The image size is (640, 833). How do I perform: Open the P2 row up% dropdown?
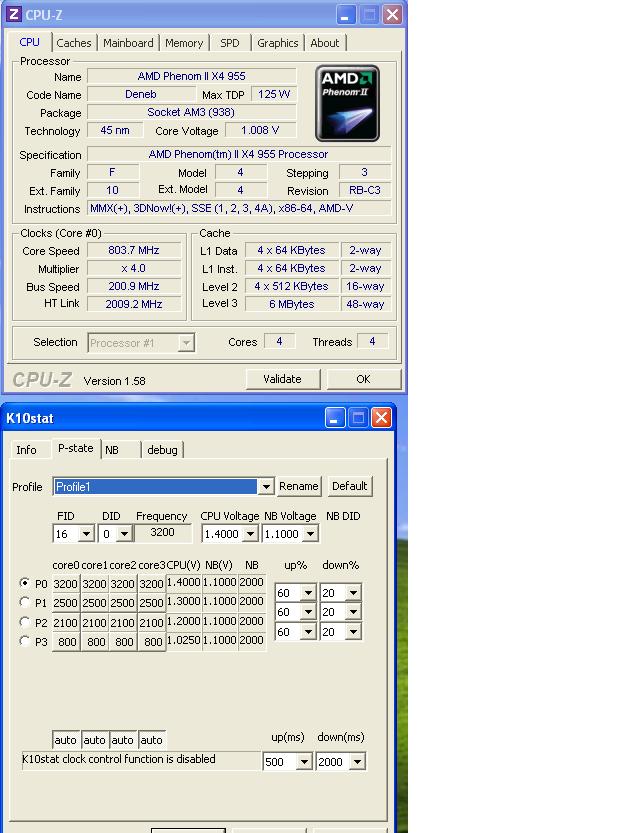coord(308,632)
